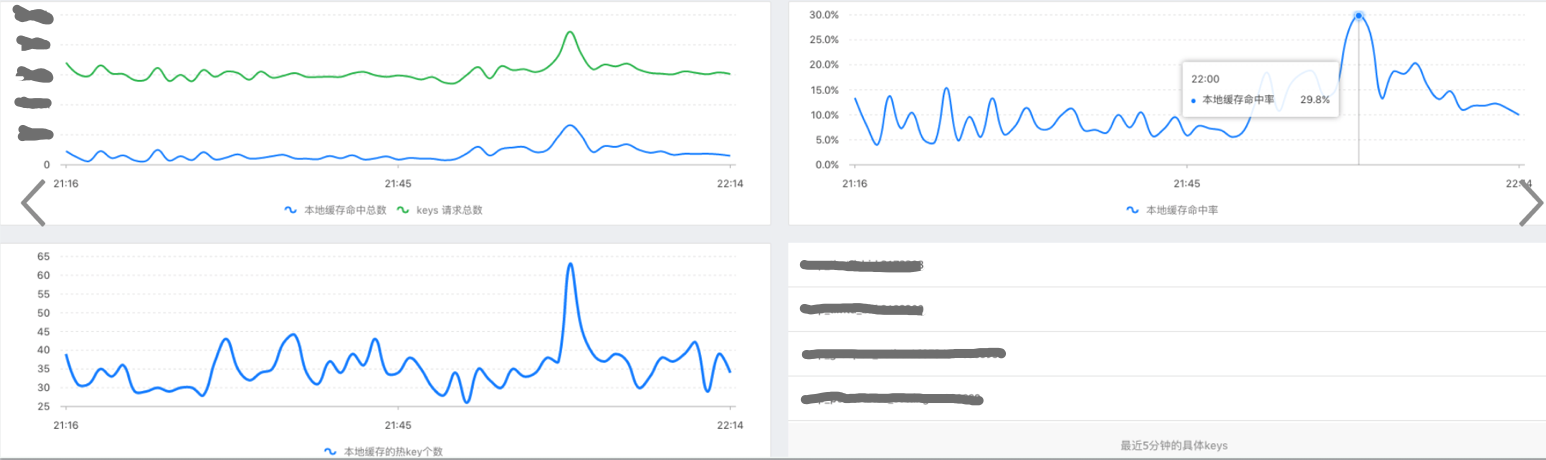Open the fourth redacted key row
The image size is (1546, 460).
click(1167, 398)
